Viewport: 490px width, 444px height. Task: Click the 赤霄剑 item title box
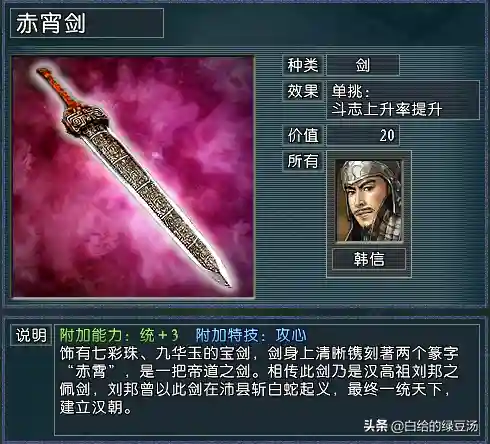(x=87, y=23)
